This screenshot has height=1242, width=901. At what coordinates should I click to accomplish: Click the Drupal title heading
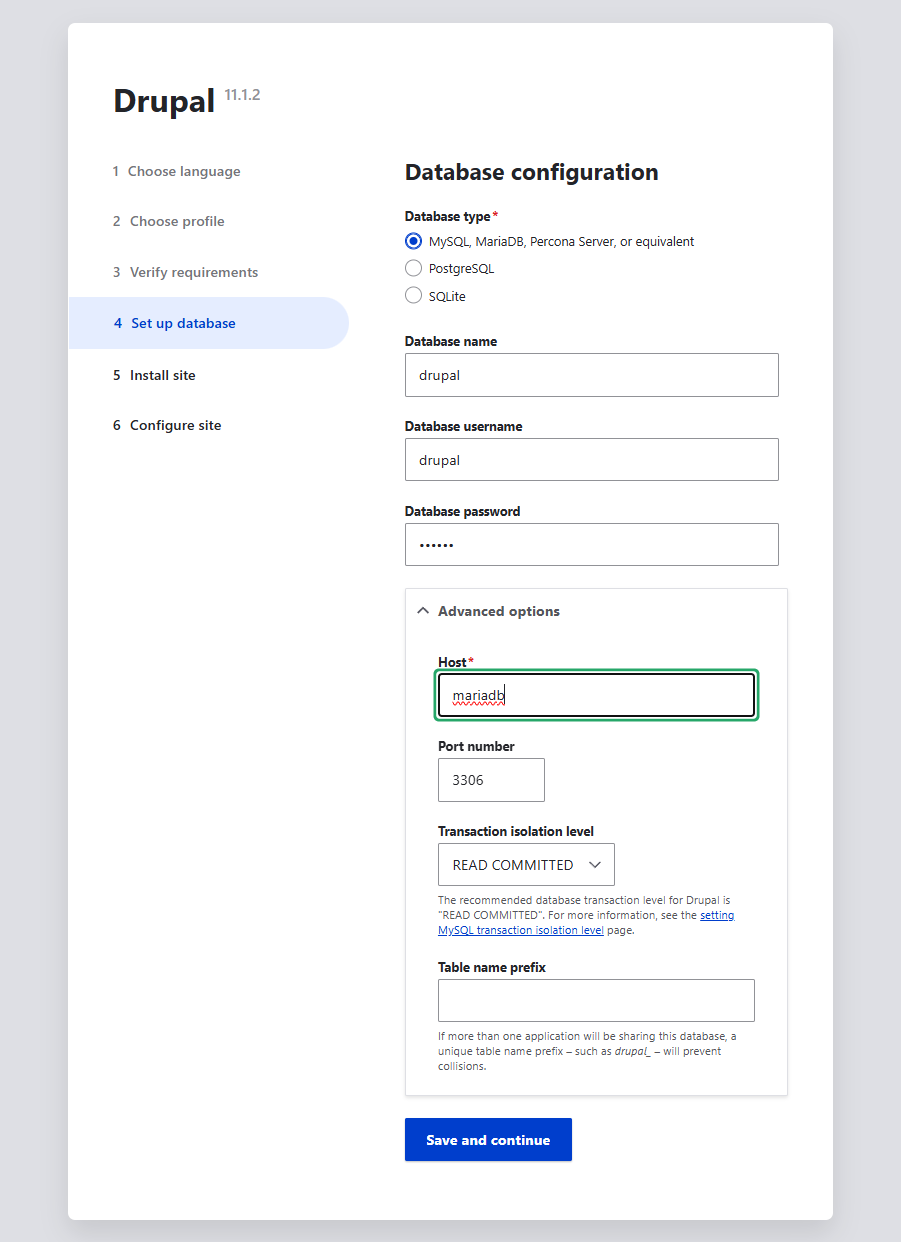(164, 100)
